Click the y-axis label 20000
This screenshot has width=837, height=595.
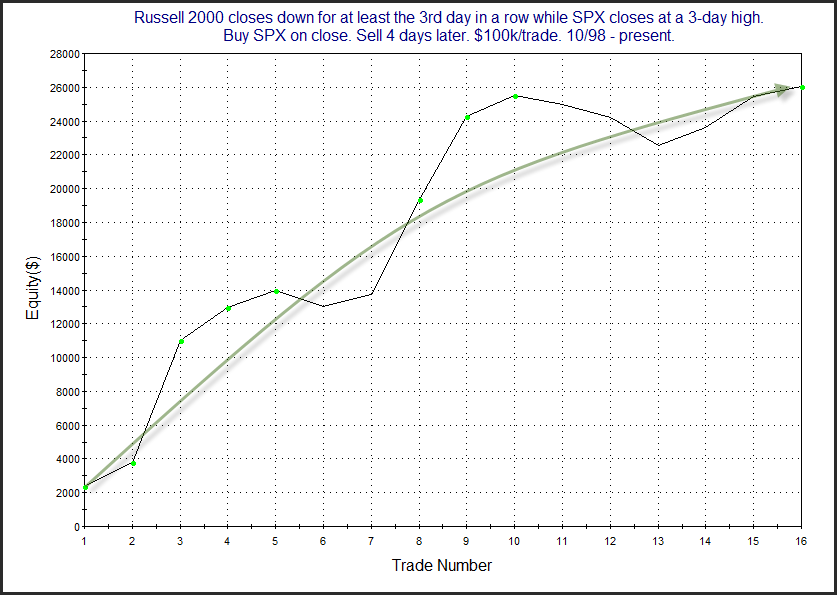pos(64,189)
